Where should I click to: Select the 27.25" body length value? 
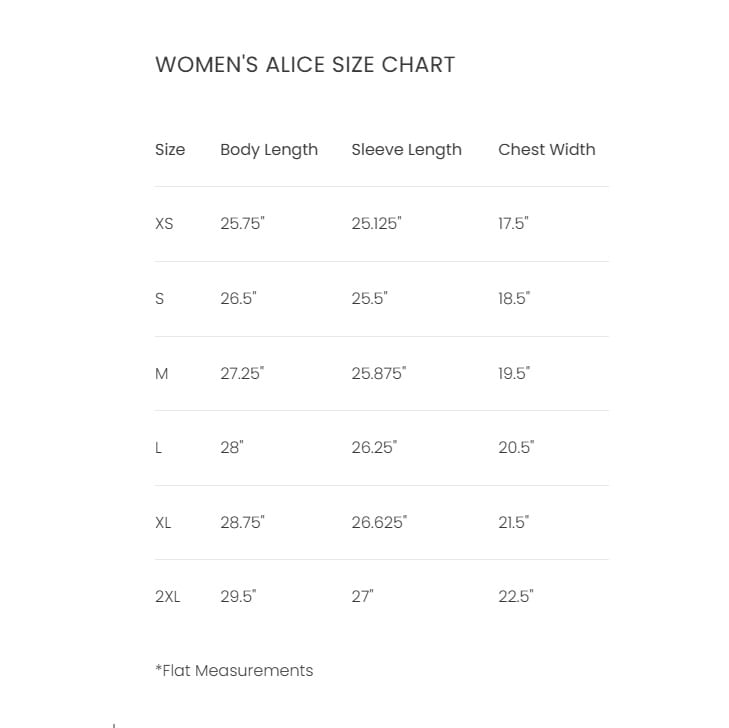tap(242, 373)
